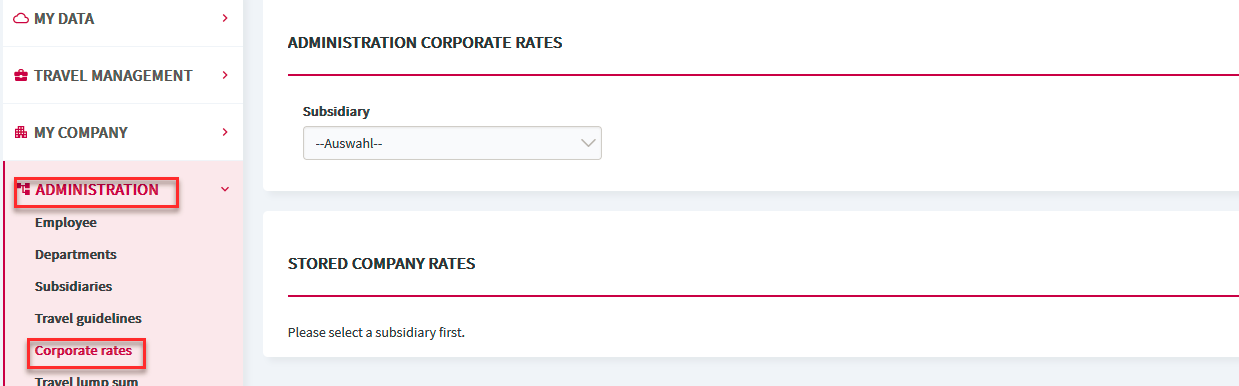Open the Subsidiaries submenu link

coord(73,286)
